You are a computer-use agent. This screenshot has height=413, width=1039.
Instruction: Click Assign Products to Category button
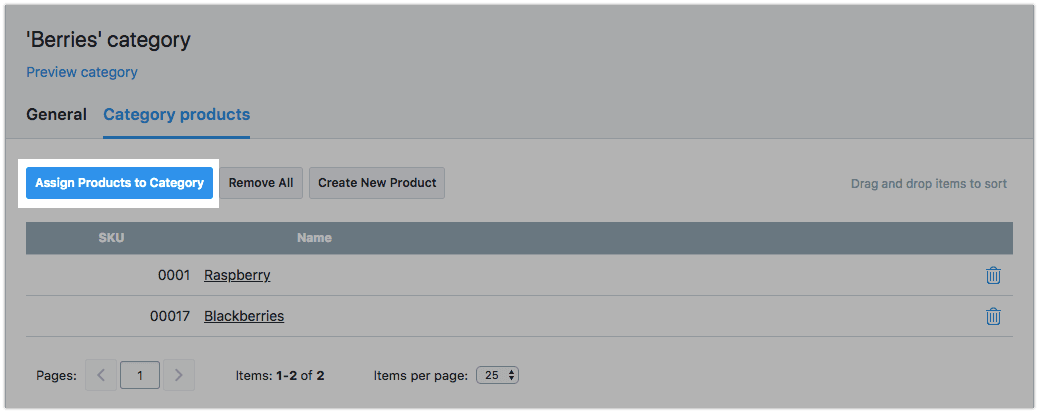coord(119,183)
